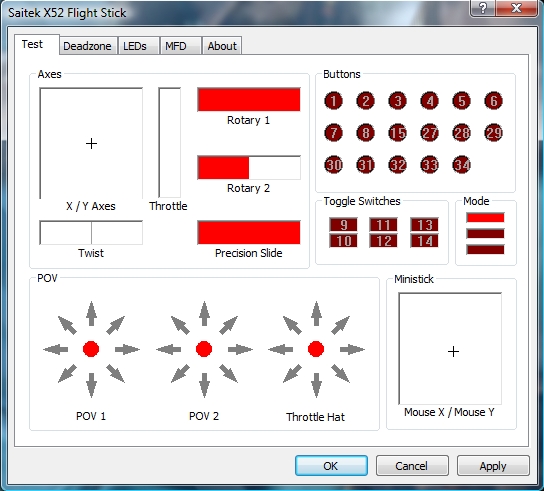The width and height of the screenshot is (544, 491).
Task: Open the LEDs tab
Action: (x=135, y=46)
